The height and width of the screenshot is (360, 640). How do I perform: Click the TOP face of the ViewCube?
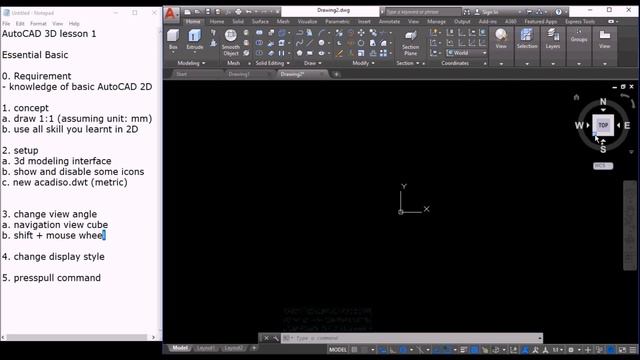[603, 125]
